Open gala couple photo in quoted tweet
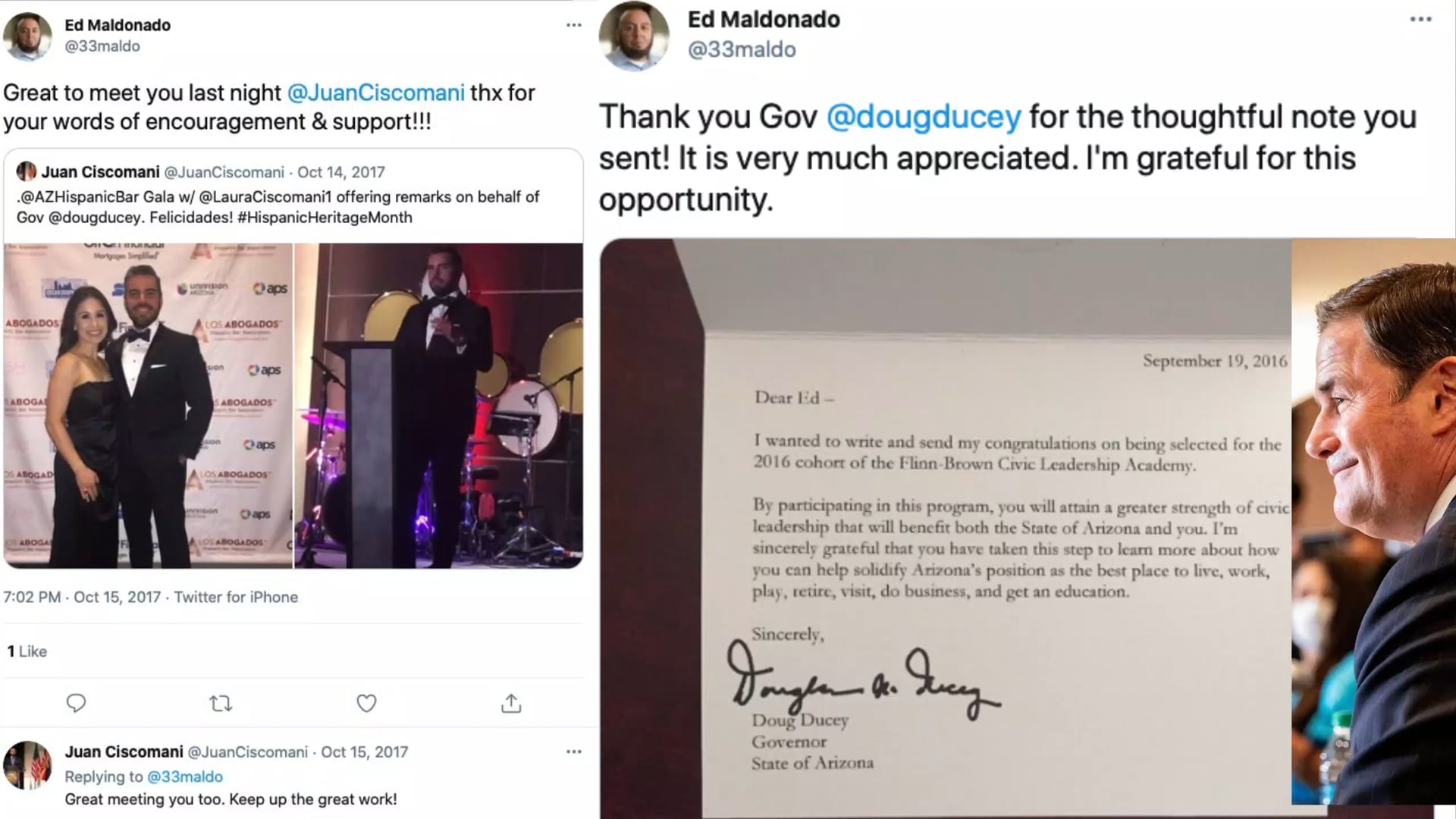This screenshot has height=819, width=1456. (x=148, y=406)
